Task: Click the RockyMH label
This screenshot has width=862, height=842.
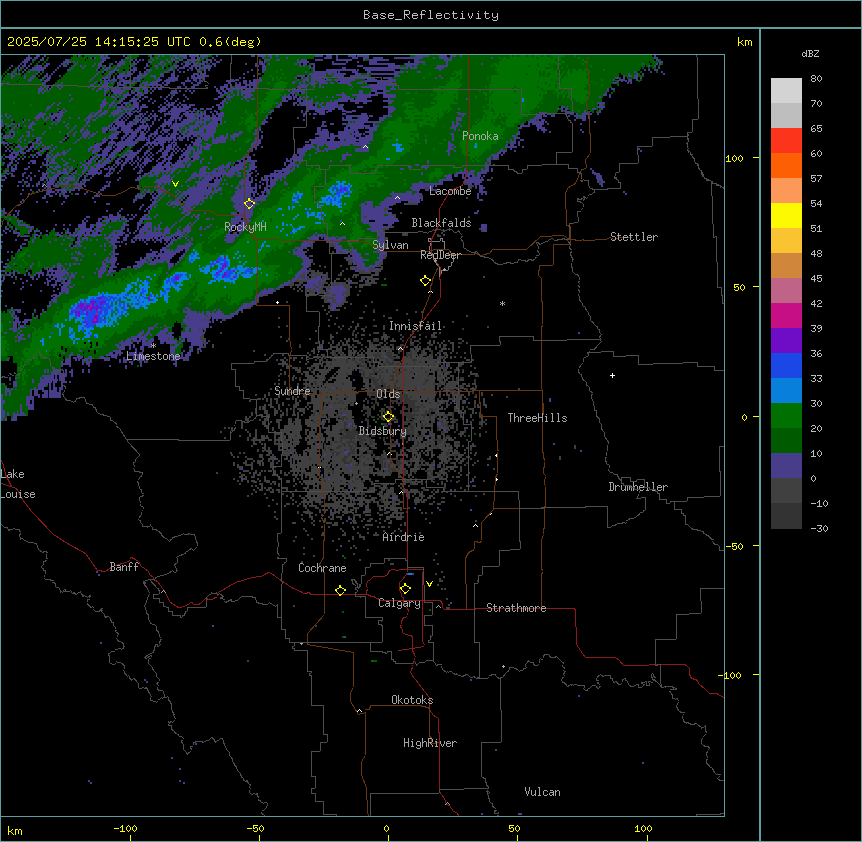Action: 245,226
